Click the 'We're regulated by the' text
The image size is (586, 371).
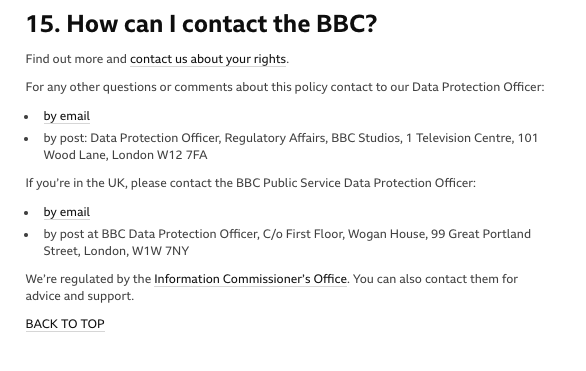click(x=88, y=279)
